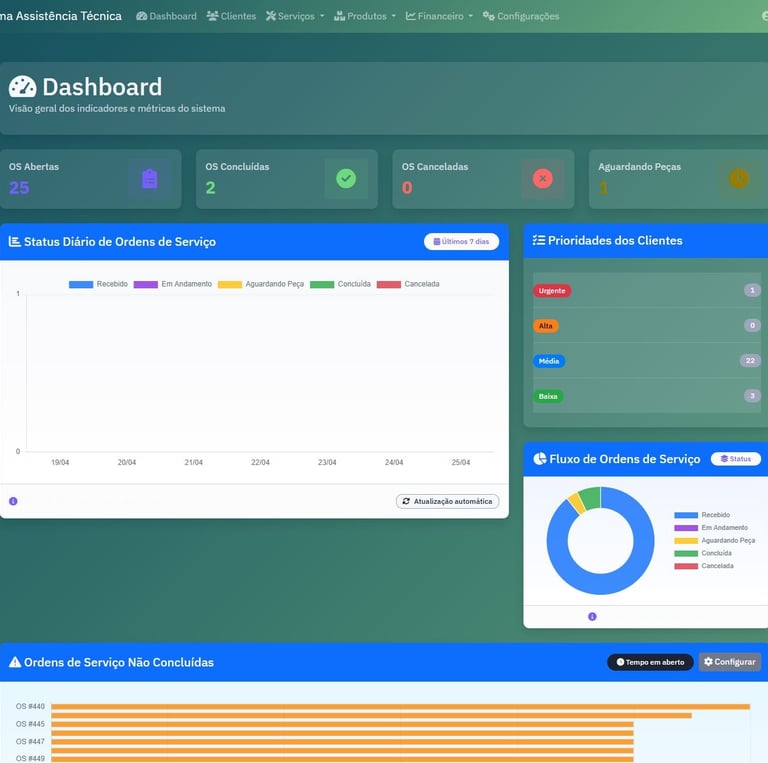Click the info icon below the donut chart

(592, 617)
